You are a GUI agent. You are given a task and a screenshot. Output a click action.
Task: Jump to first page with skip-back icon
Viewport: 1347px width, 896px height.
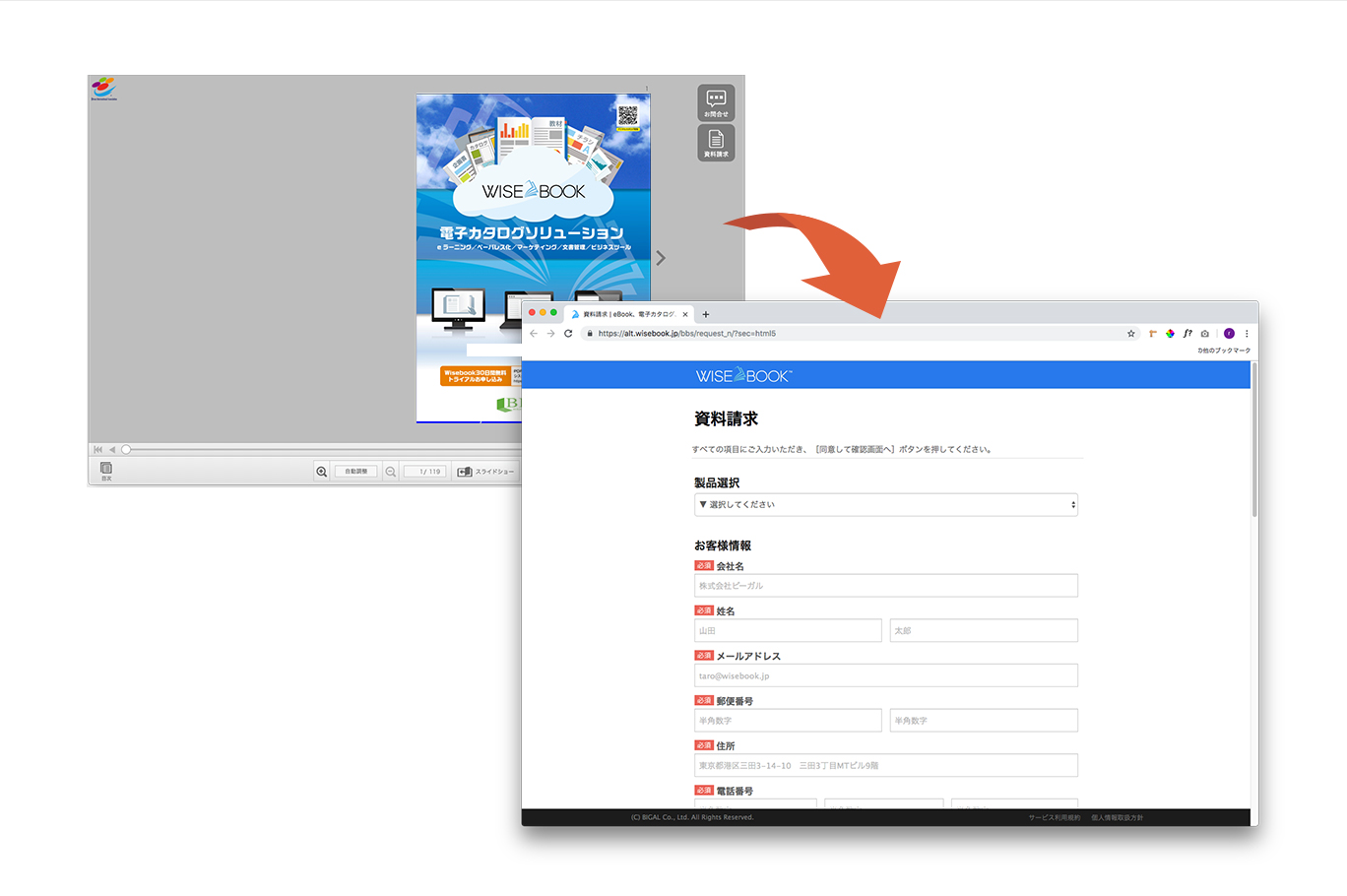click(x=98, y=450)
